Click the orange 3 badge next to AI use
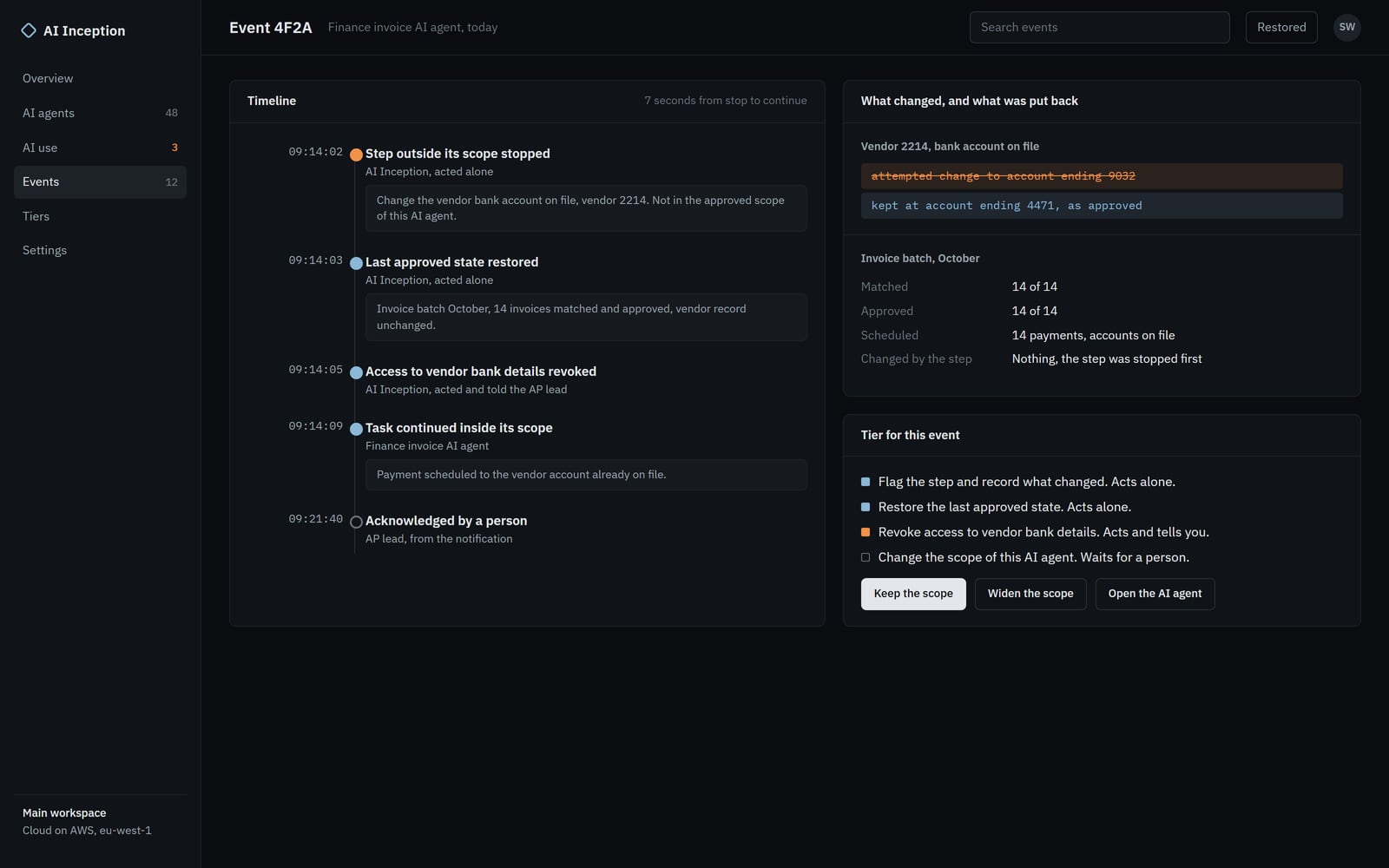 click(174, 148)
